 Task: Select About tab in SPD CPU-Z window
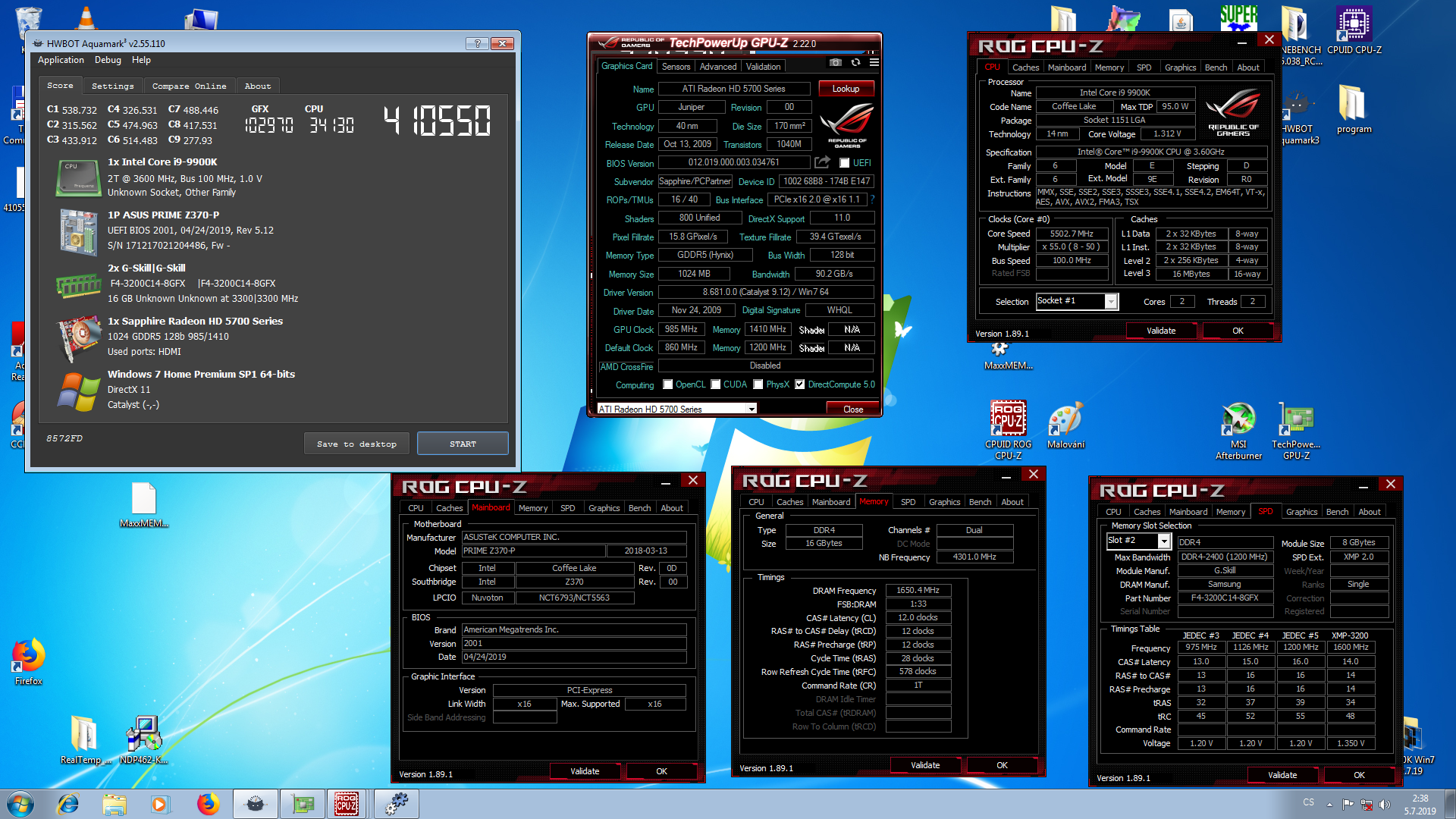coord(1369,512)
